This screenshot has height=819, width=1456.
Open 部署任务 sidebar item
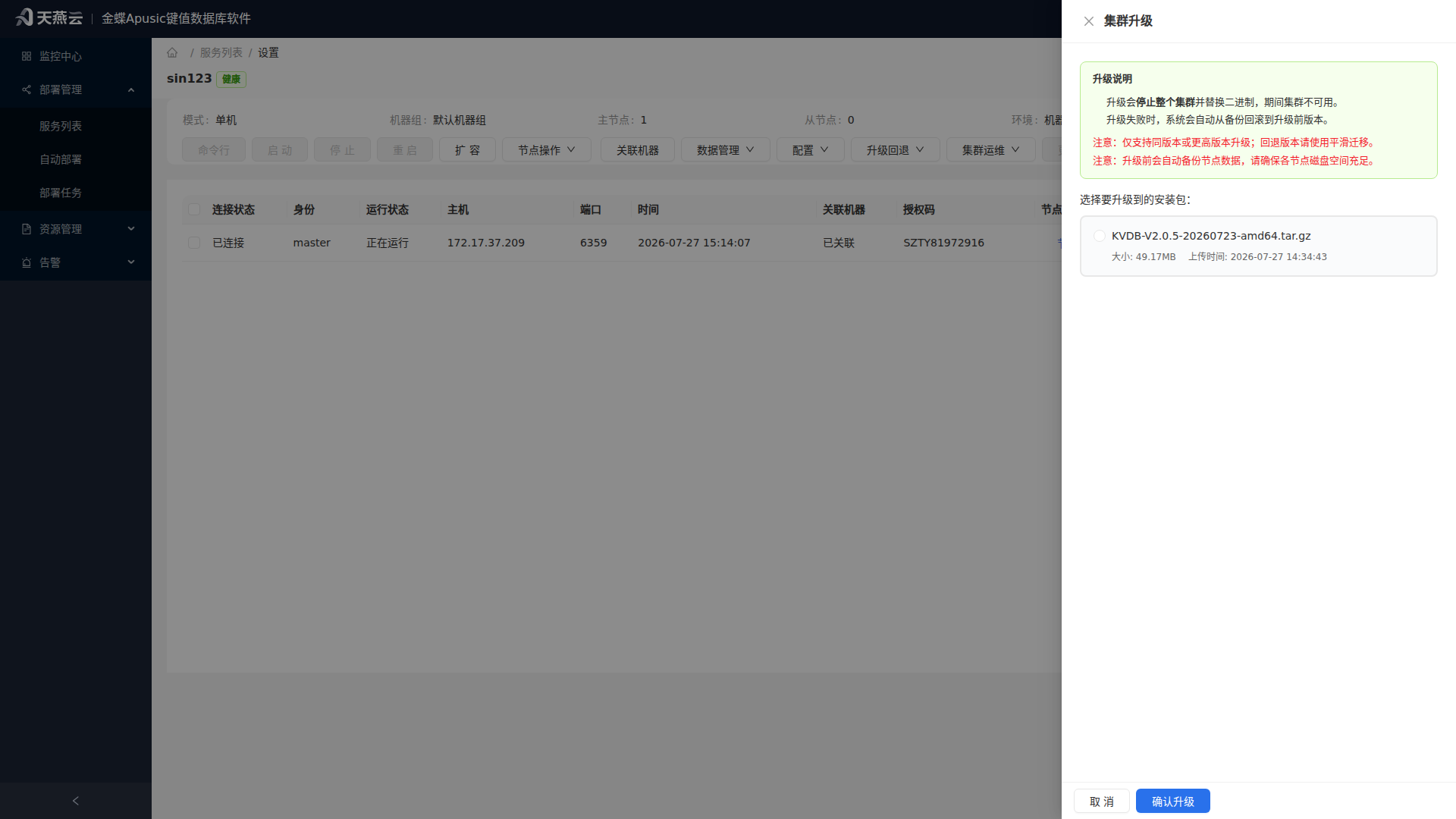coord(76,193)
